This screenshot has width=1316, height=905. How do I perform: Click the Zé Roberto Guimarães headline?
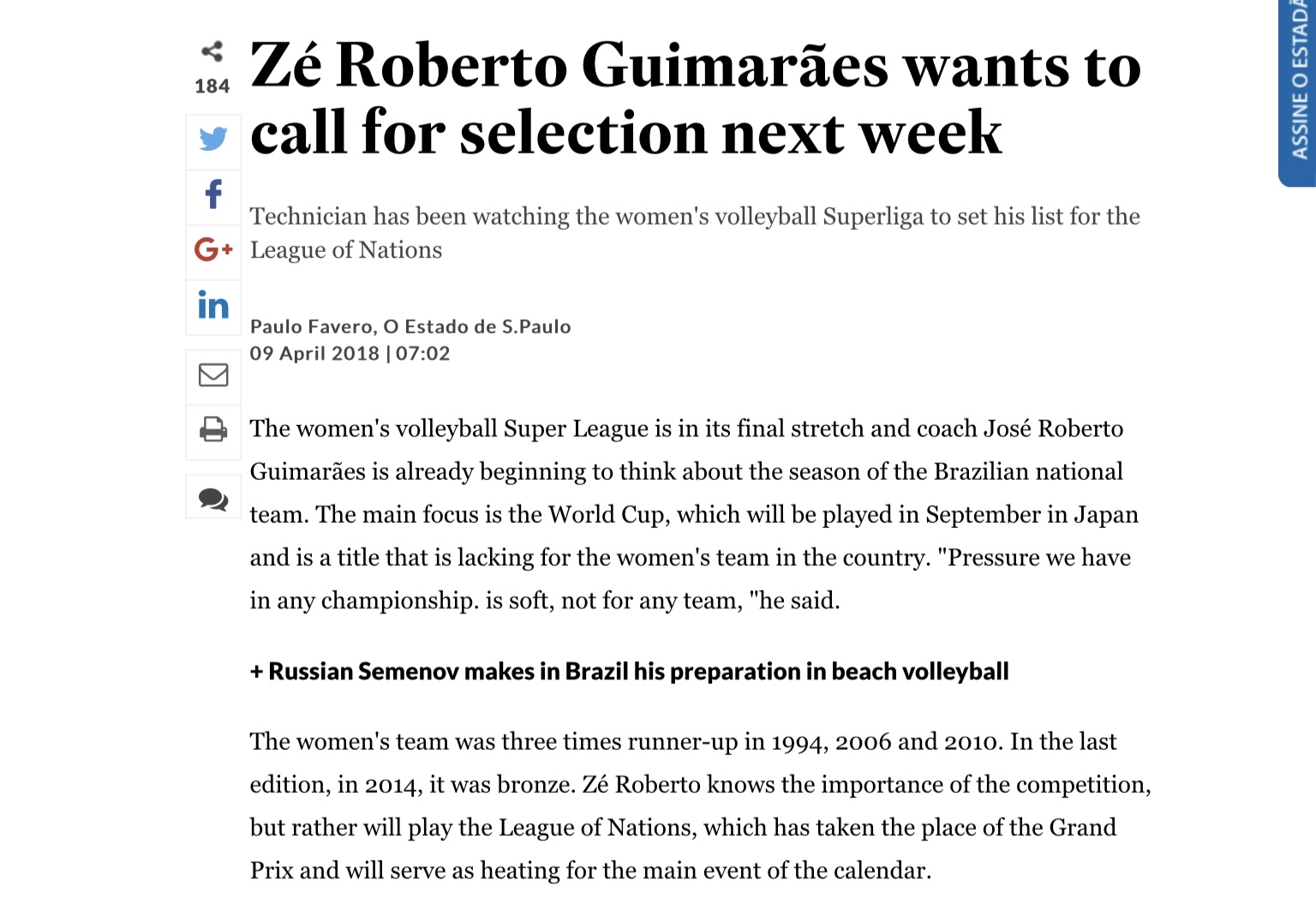(x=694, y=99)
